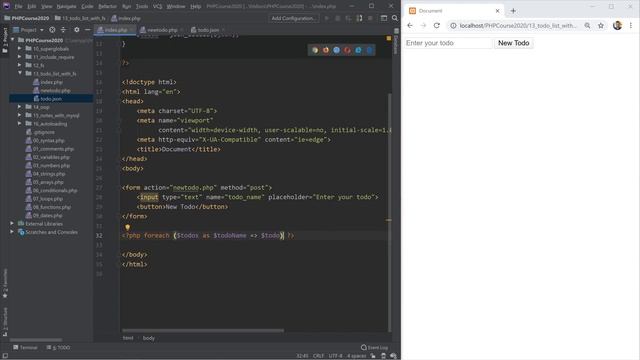This screenshot has width=640, height=360.
Task: Click the yellow inspection indicator square
Action: [x=389, y=38]
